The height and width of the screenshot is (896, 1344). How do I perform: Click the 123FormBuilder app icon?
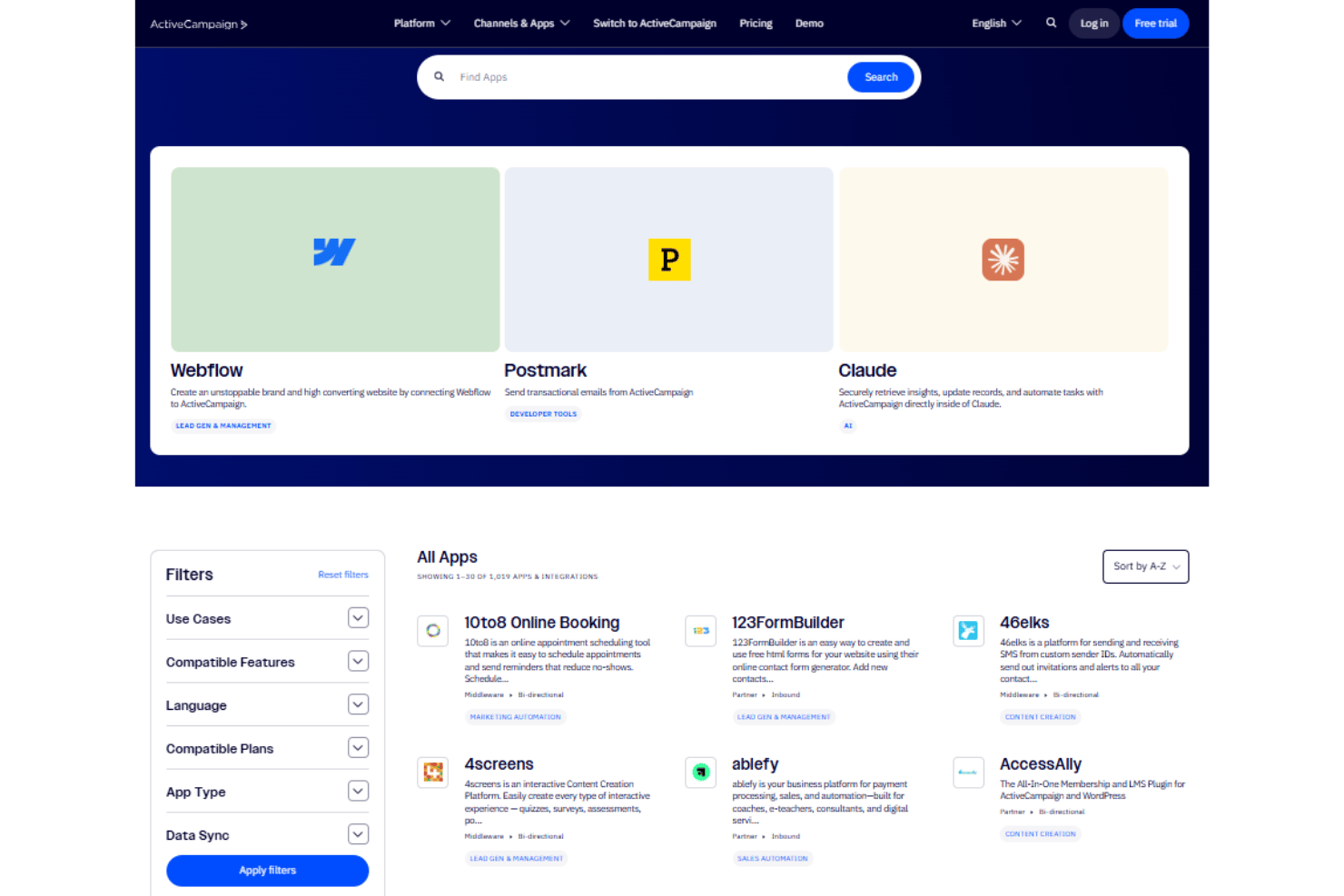coord(701,631)
